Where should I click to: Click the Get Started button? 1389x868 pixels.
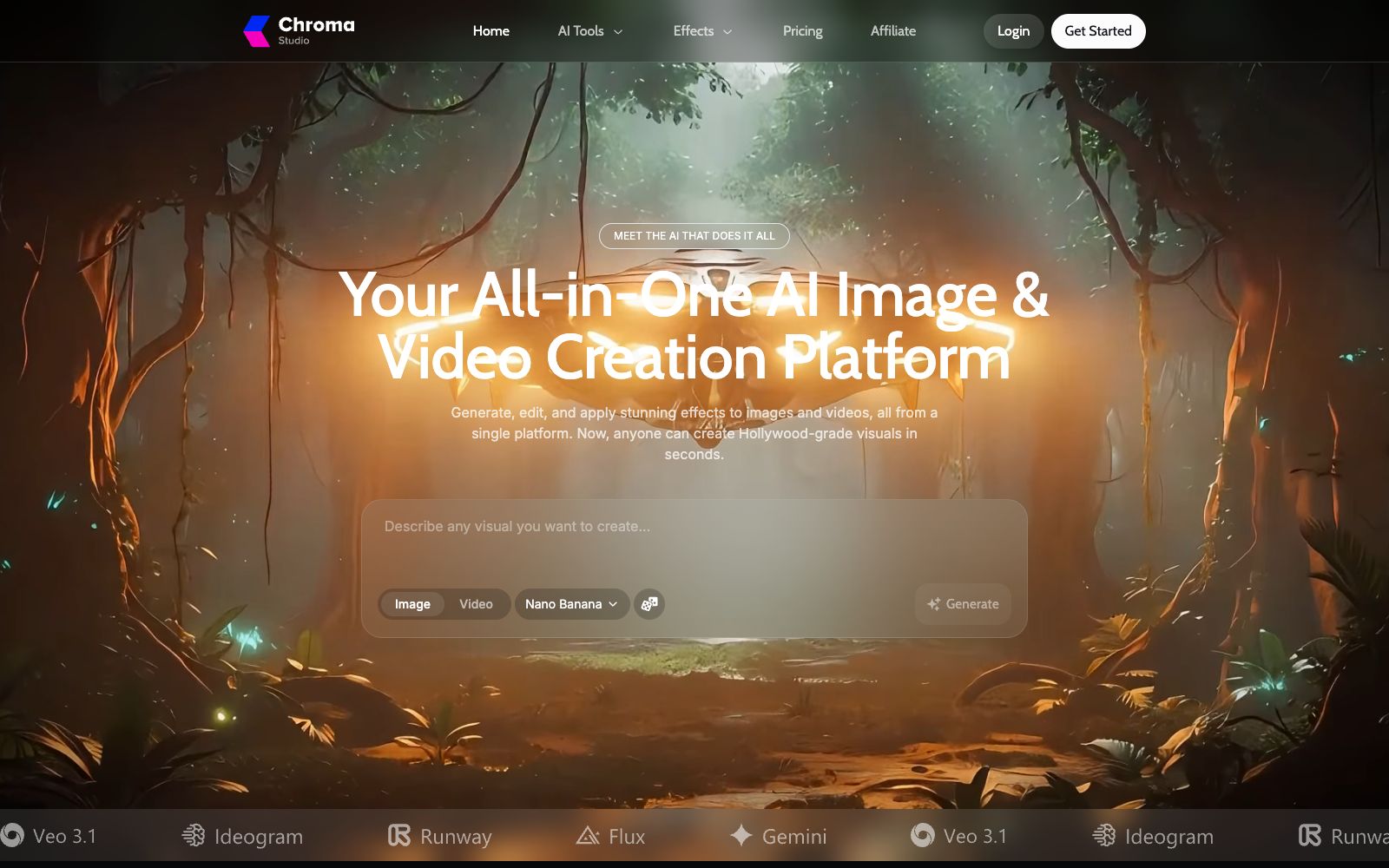point(1098,31)
